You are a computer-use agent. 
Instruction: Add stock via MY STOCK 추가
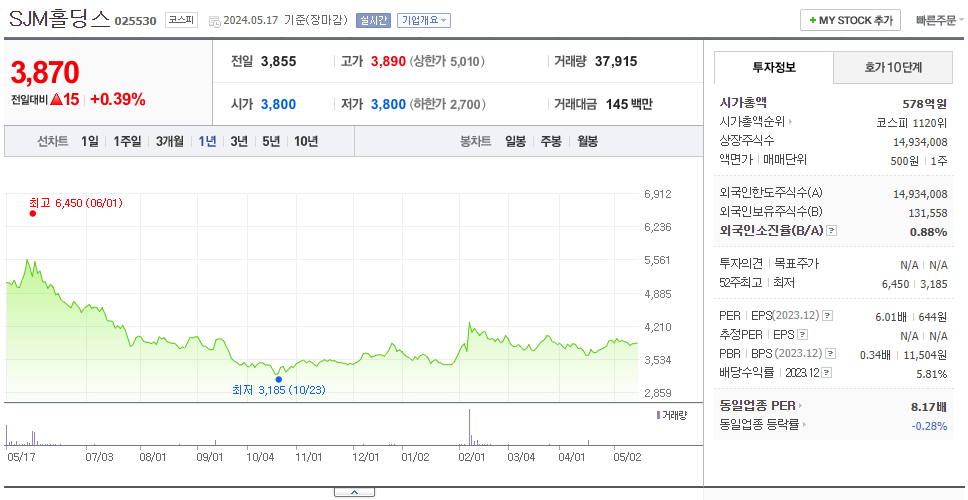851,20
